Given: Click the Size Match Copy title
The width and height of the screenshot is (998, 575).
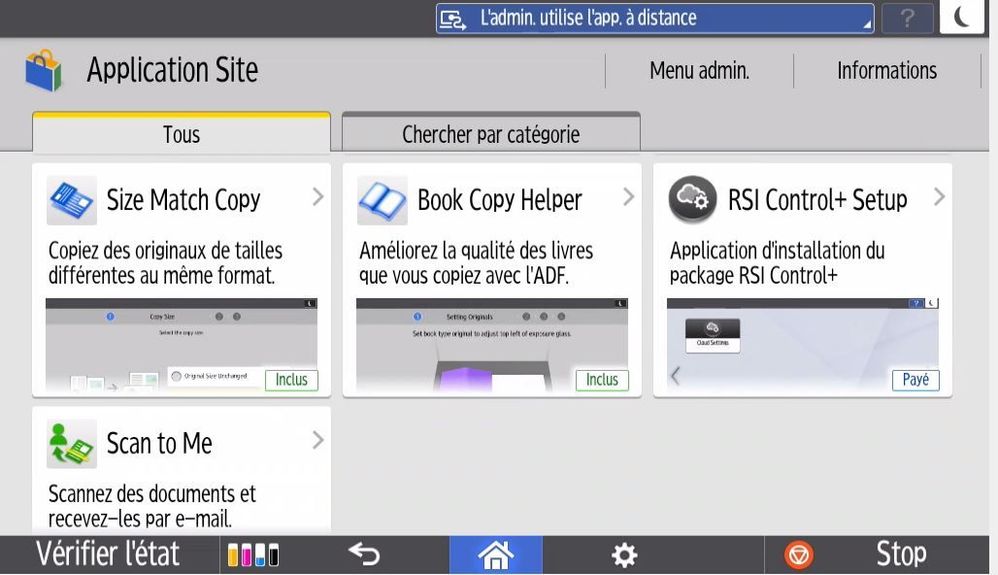Looking at the screenshot, I should (x=183, y=200).
